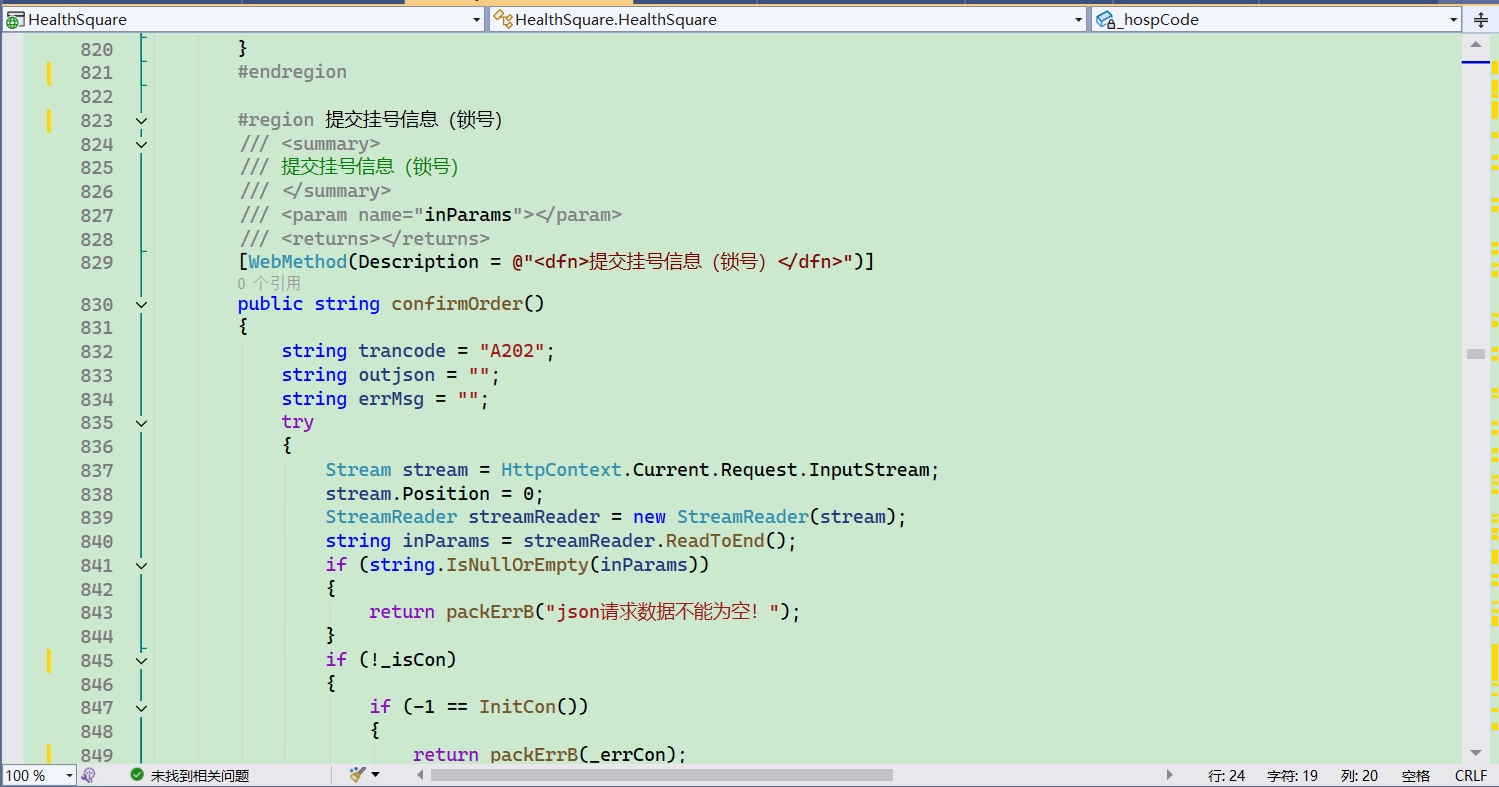Collapse the if block at line 841
This screenshot has height=787, width=1499.
tap(141, 565)
